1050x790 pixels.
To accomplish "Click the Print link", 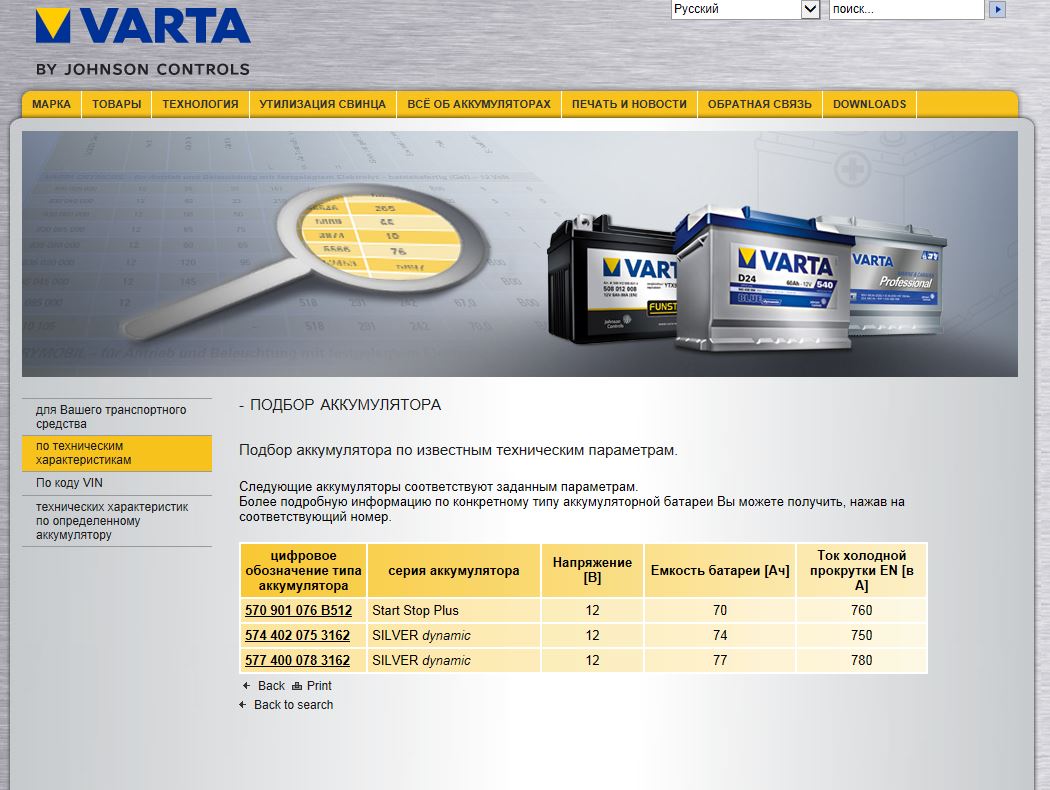I will [319, 686].
